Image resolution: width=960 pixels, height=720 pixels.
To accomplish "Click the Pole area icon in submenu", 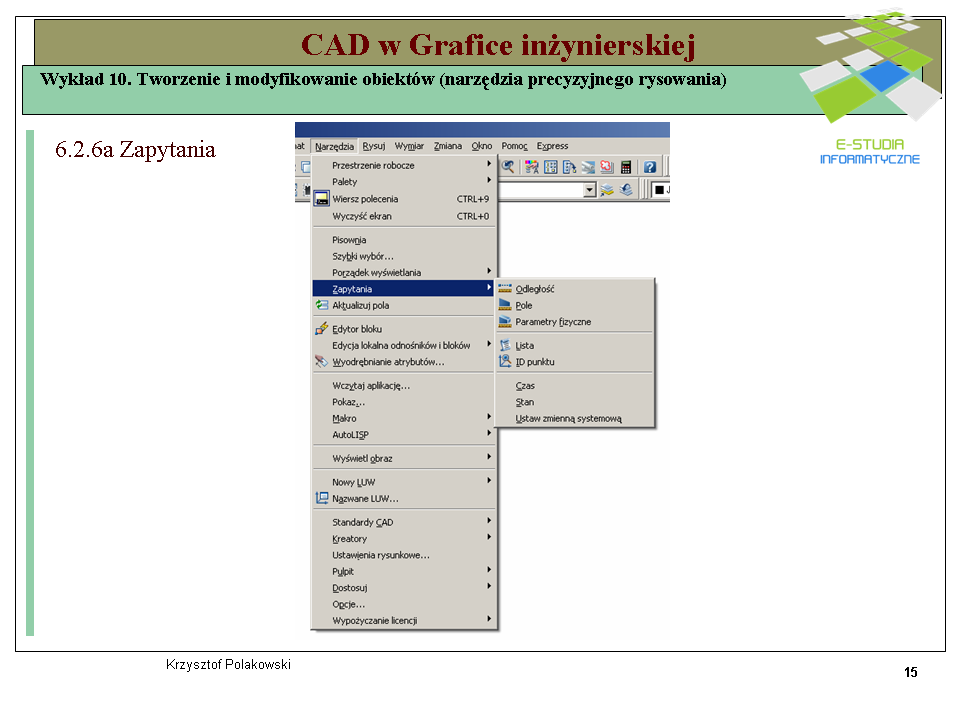I will pyautogui.click(x=505, y=306).
